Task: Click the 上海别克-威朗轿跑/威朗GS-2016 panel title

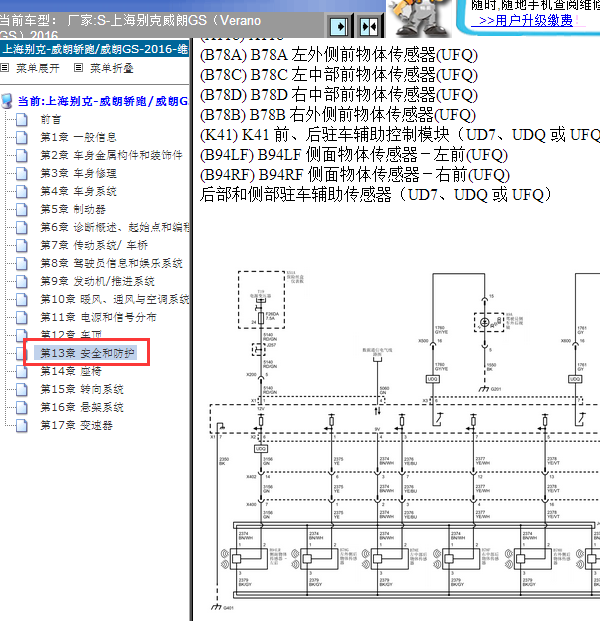Action: pyautogui.click(x=95, y=49)
